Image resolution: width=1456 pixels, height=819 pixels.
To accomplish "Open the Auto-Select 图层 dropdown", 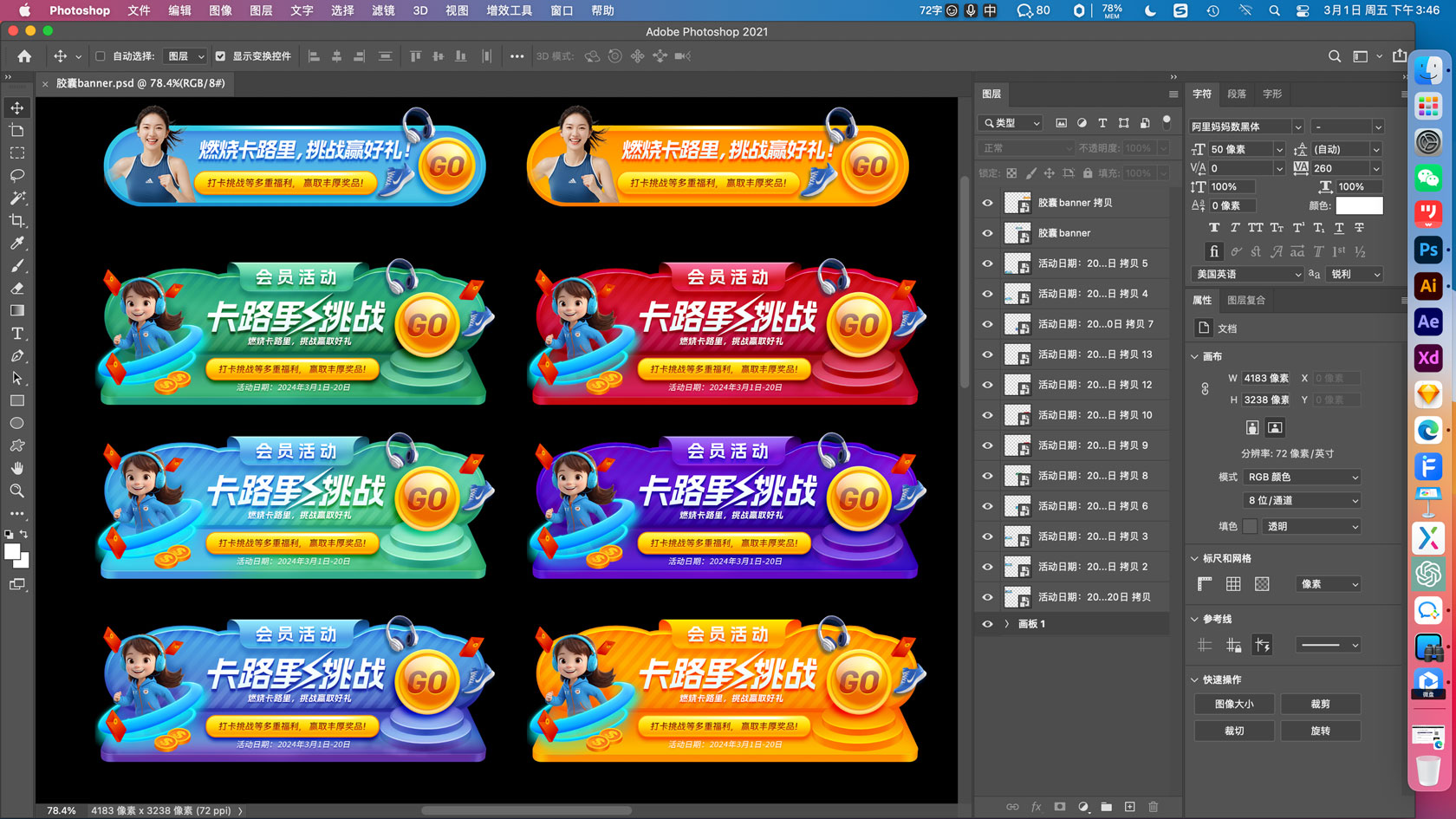I will [x=186, y=56].
